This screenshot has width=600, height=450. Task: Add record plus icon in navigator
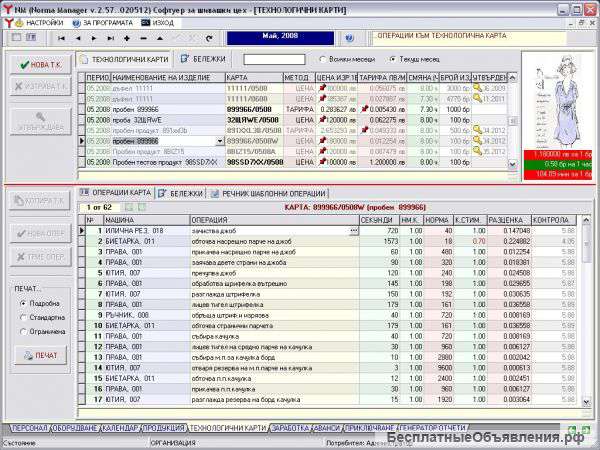click(x=127, y=38)
